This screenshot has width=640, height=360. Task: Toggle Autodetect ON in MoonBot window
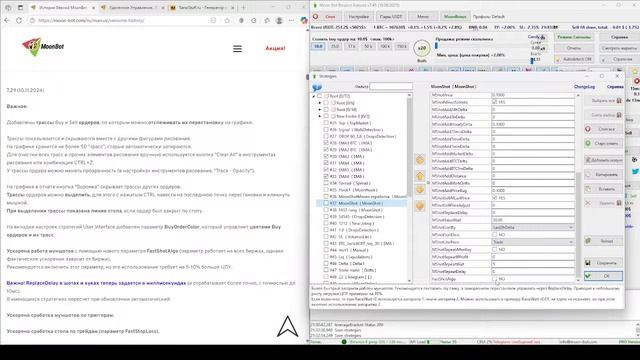coord(573,59)
